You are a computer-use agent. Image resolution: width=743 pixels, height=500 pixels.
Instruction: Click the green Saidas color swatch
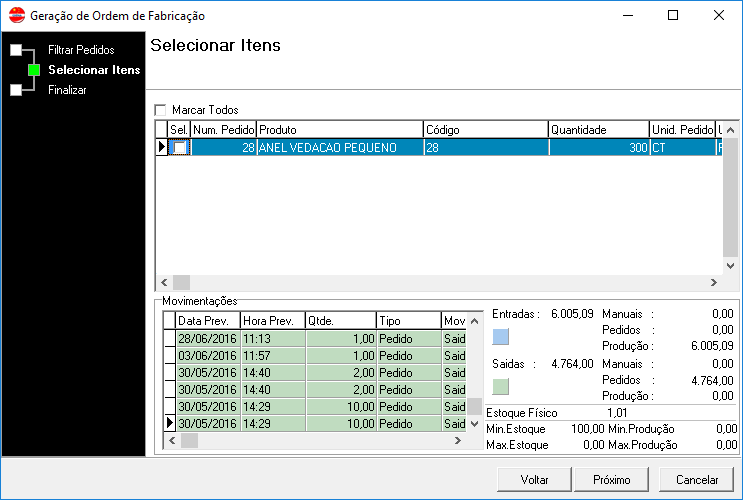coord(502,385)
